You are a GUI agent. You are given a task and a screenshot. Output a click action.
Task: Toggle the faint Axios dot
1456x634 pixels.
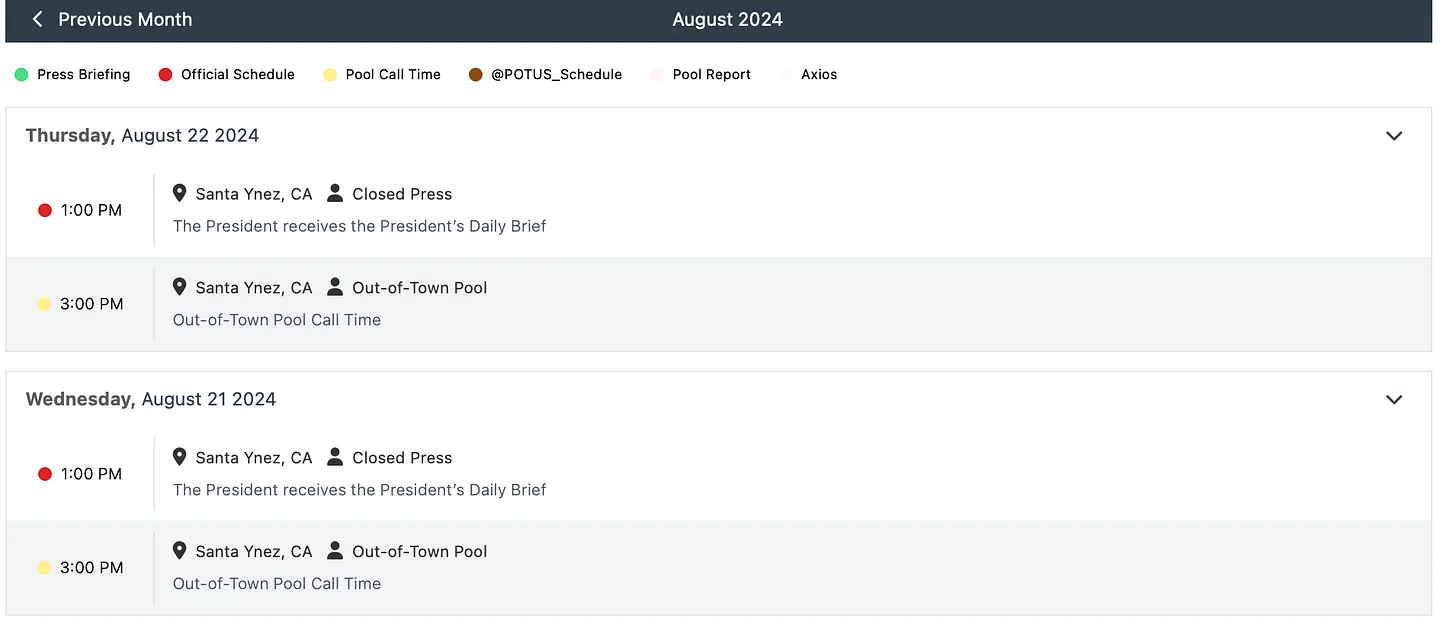point(785,74)
